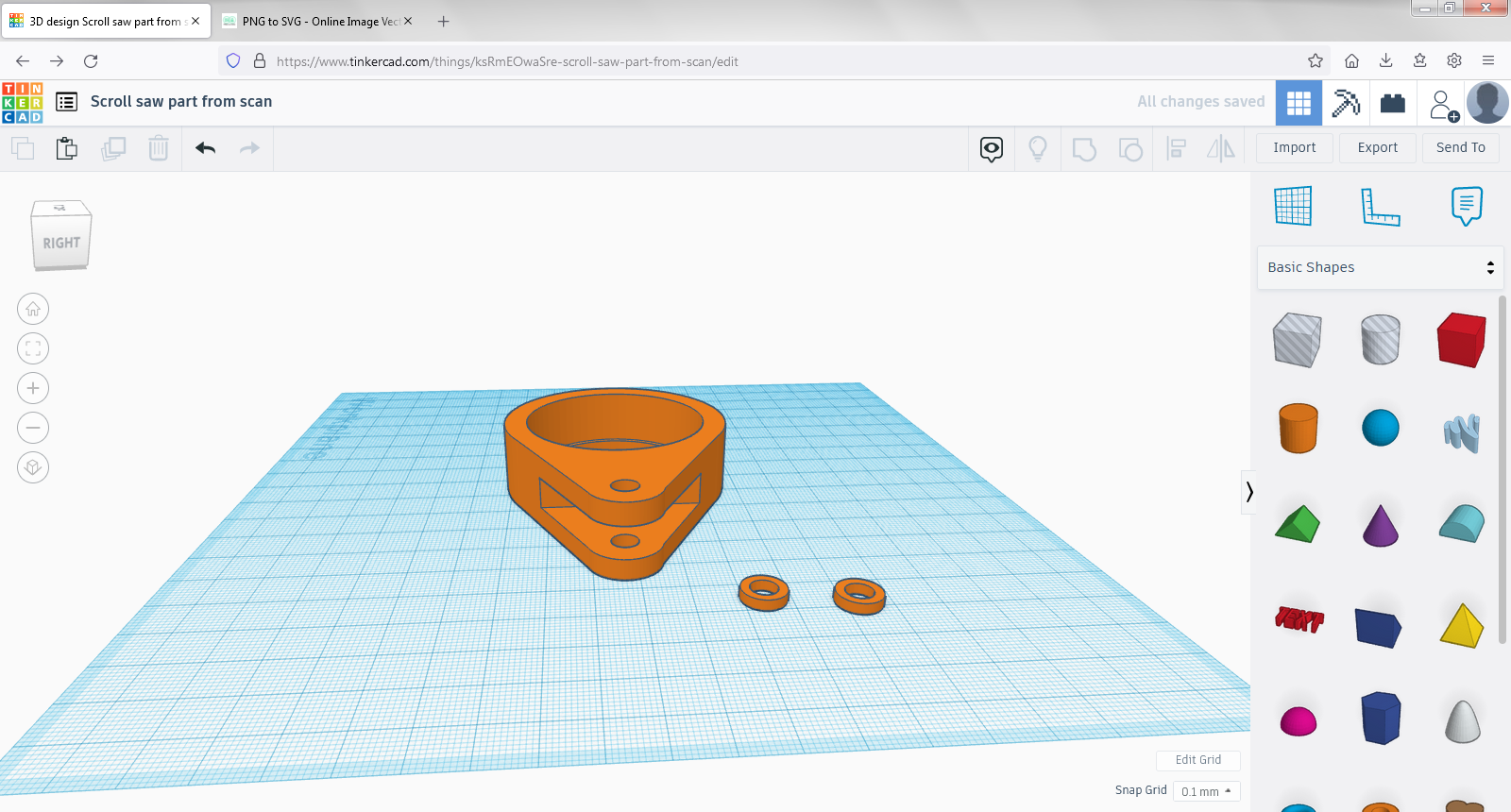The height and width of the screenshot is (812, 1511).
Task: Open the designs list icon
Action: point(66,102)
